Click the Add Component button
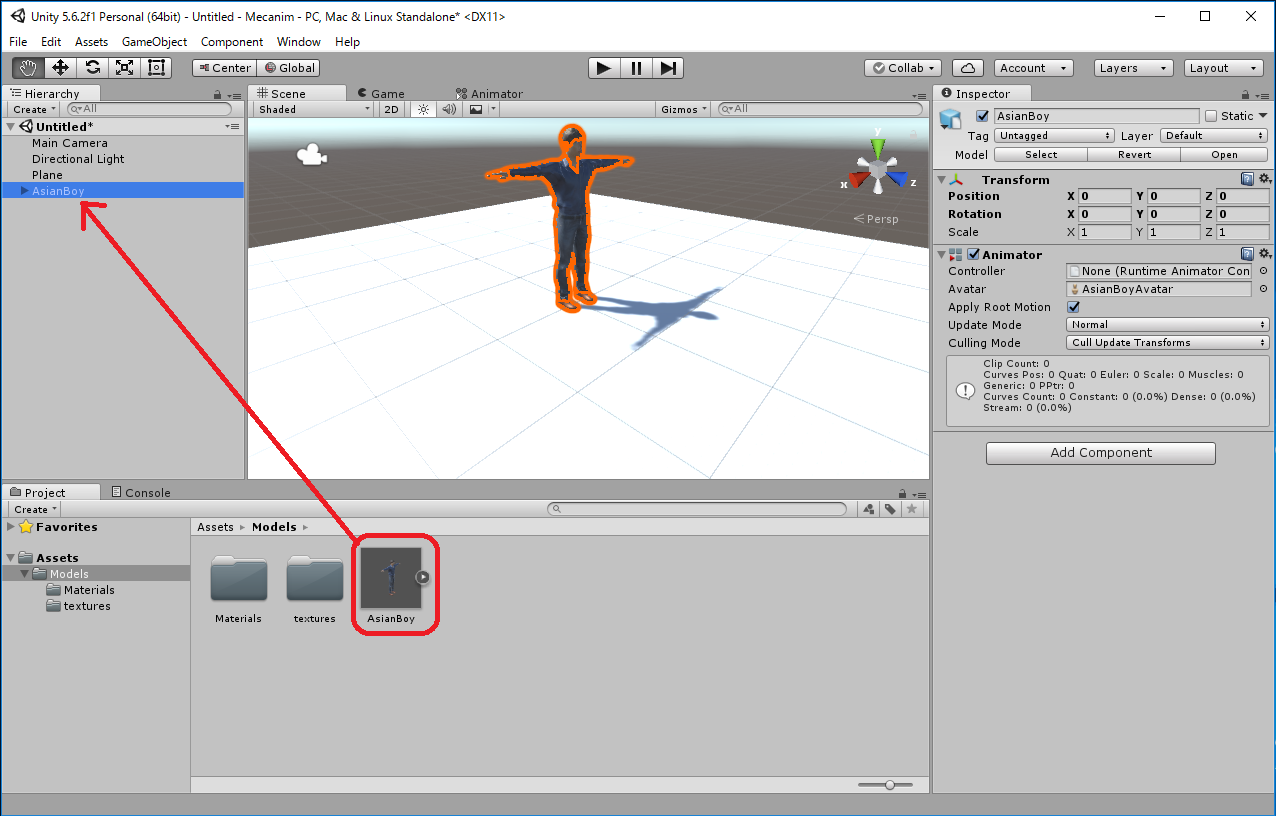The width and height of the screenshot is (1276, 816). click(x=1100, y=453)
